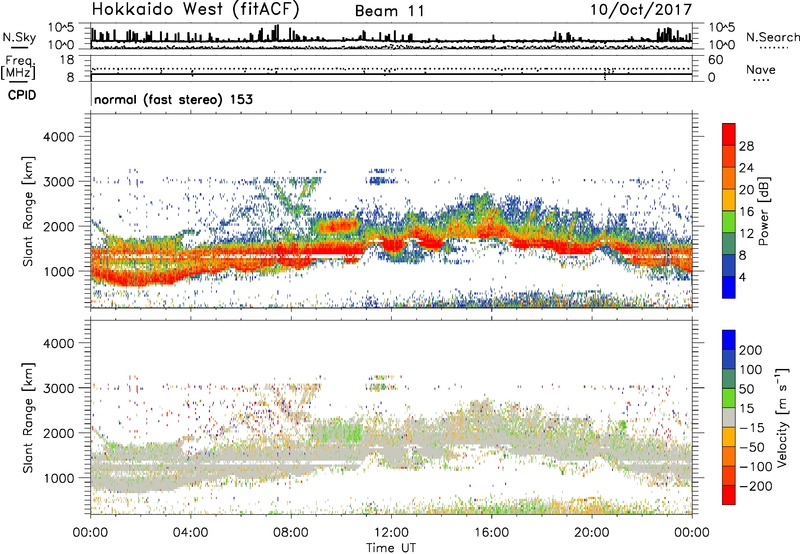Click the "18" frequency axis tick label
Image resolution: width=800 pixels, height=554 pixels.
point(67,60)
